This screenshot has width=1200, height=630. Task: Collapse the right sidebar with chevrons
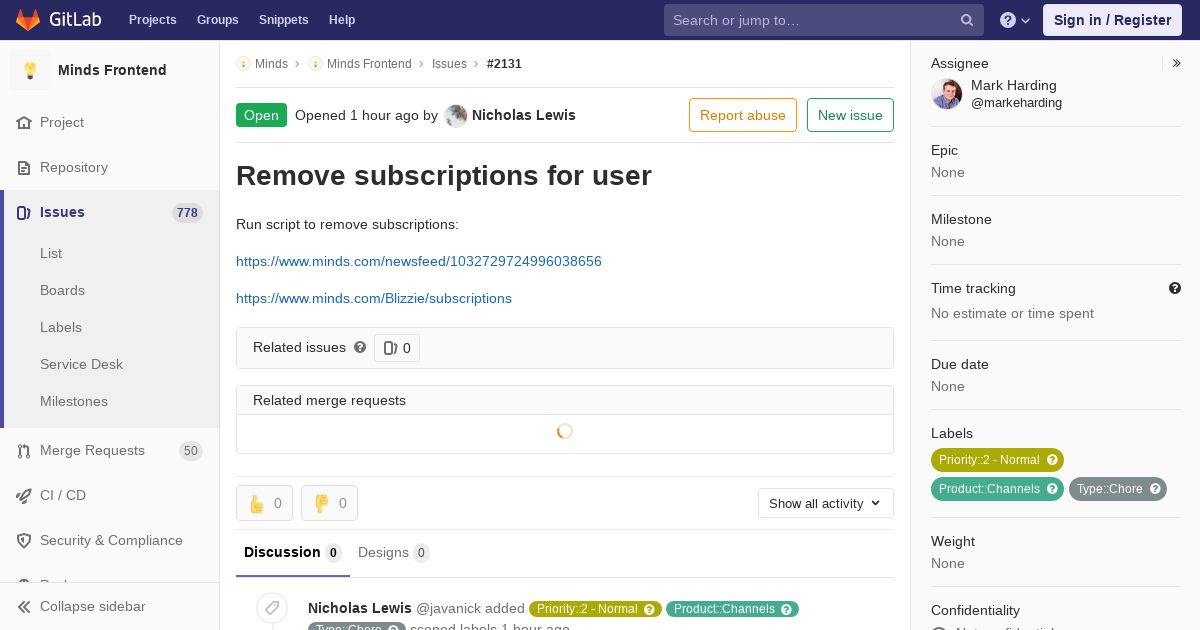pyautogui.click(x=1177, y=63)
